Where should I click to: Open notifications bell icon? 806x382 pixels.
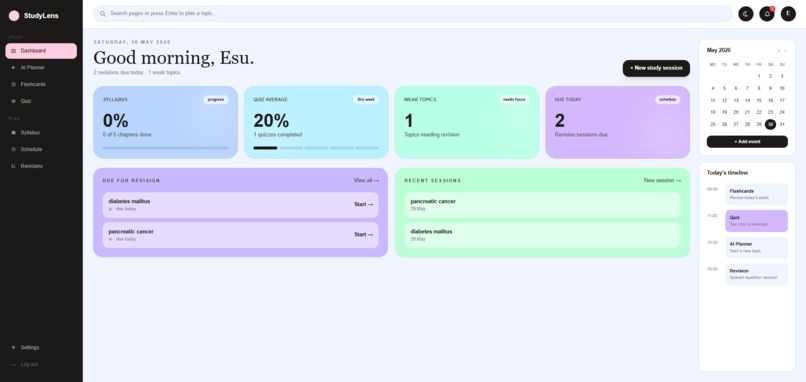click(766, 14)
